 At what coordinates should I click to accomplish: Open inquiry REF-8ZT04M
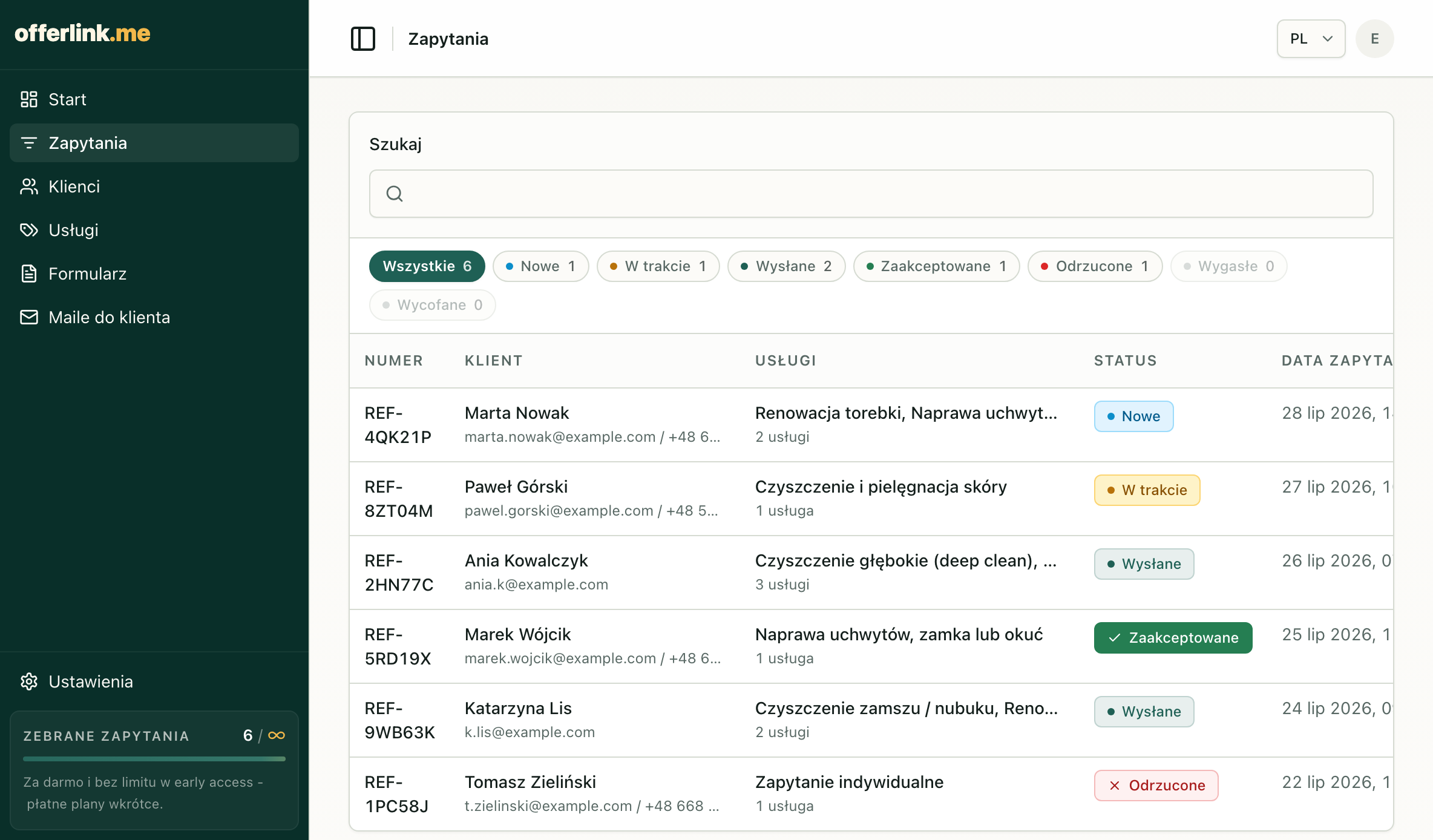point(399,499)
